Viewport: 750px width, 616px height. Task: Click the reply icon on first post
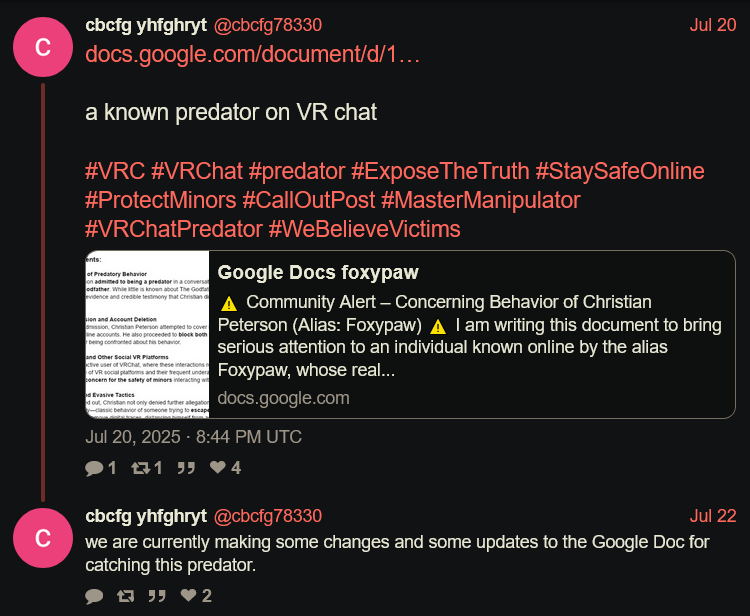[x=94, y=468]
